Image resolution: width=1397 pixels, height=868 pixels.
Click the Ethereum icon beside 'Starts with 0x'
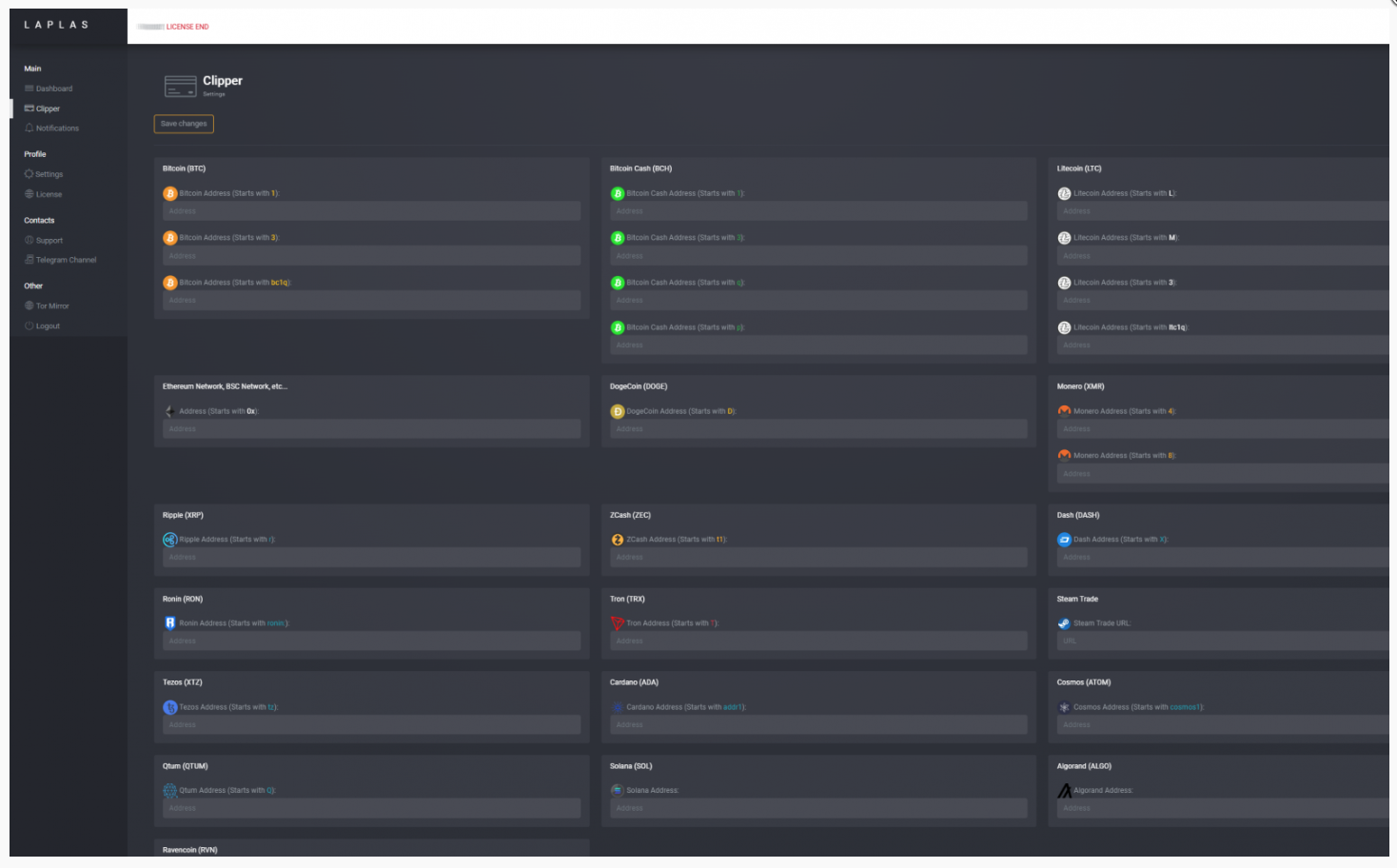tap(170, 411)
